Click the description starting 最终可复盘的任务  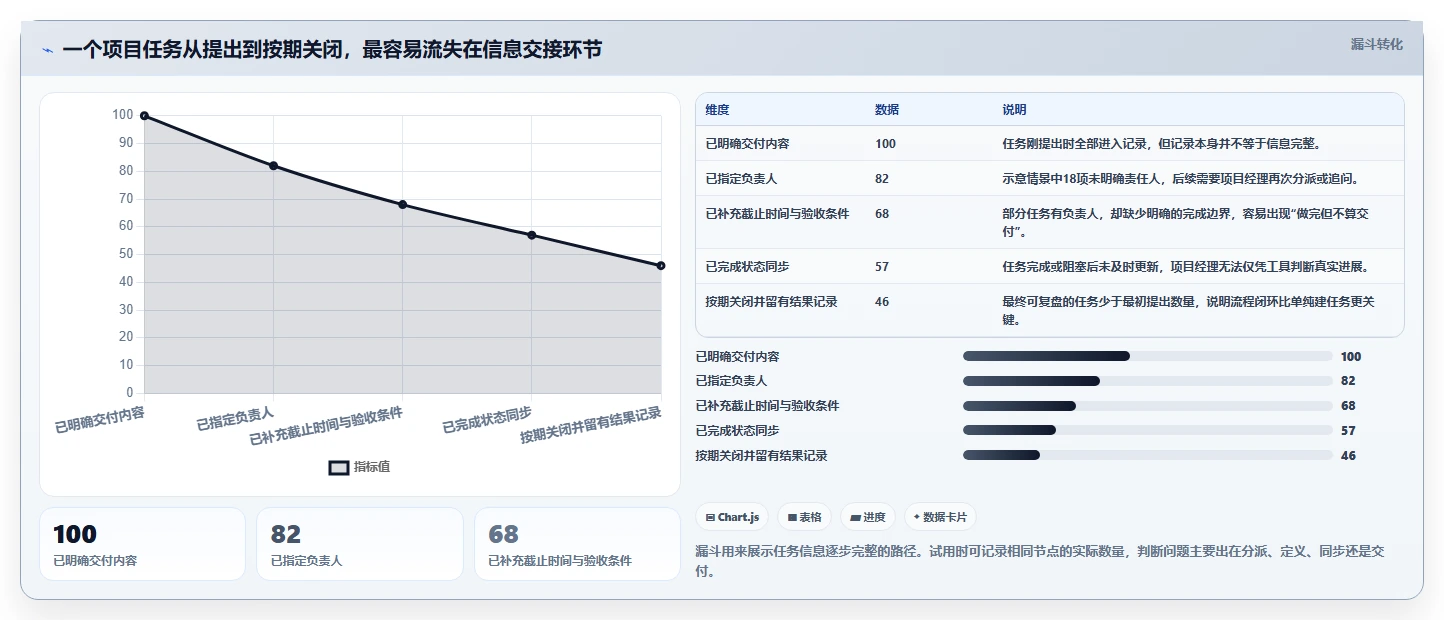tap(1189, 311)
